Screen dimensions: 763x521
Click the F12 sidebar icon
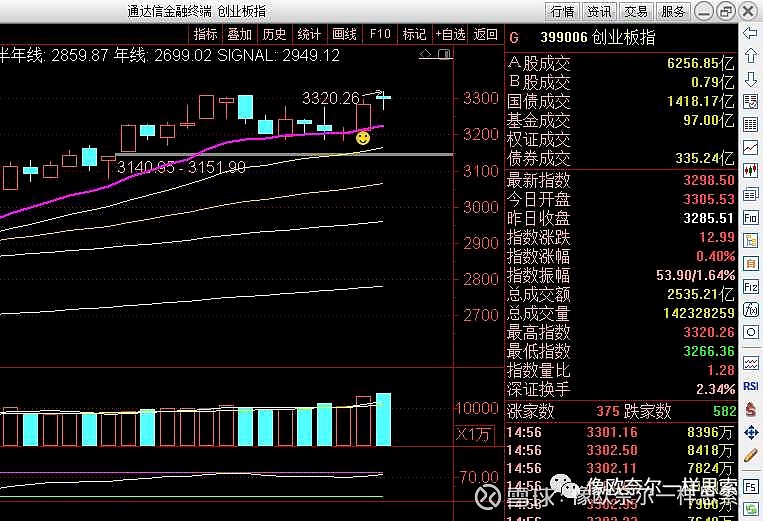pos(750,287)
